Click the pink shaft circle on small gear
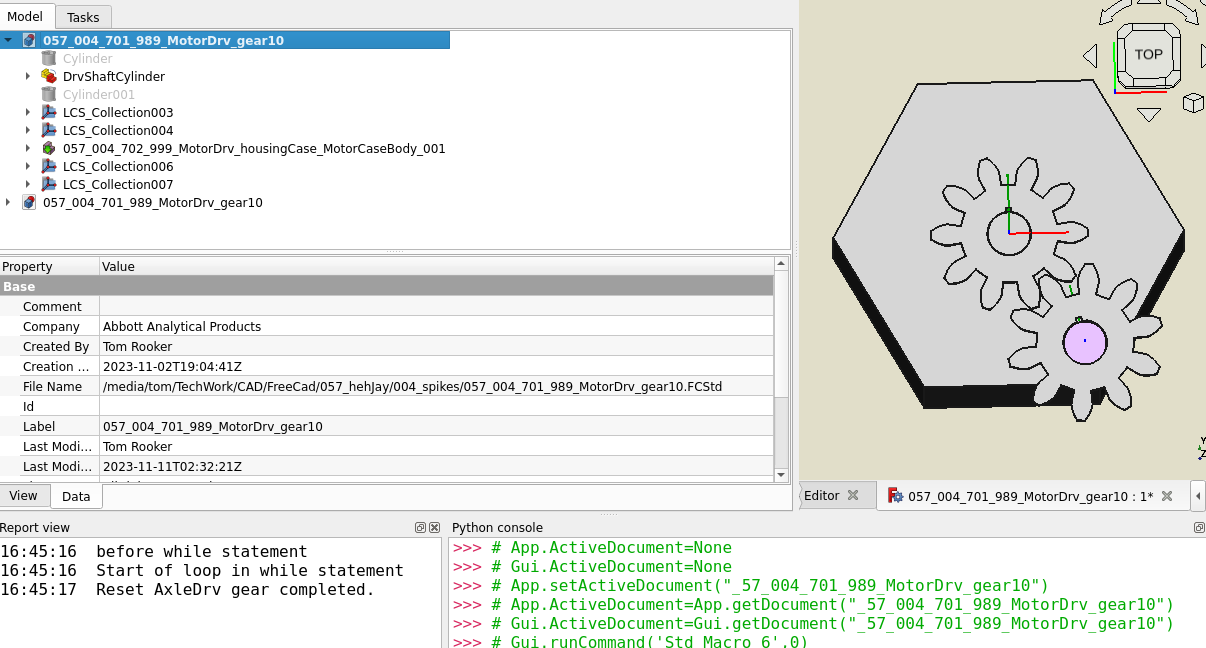 pos(1084,342)
